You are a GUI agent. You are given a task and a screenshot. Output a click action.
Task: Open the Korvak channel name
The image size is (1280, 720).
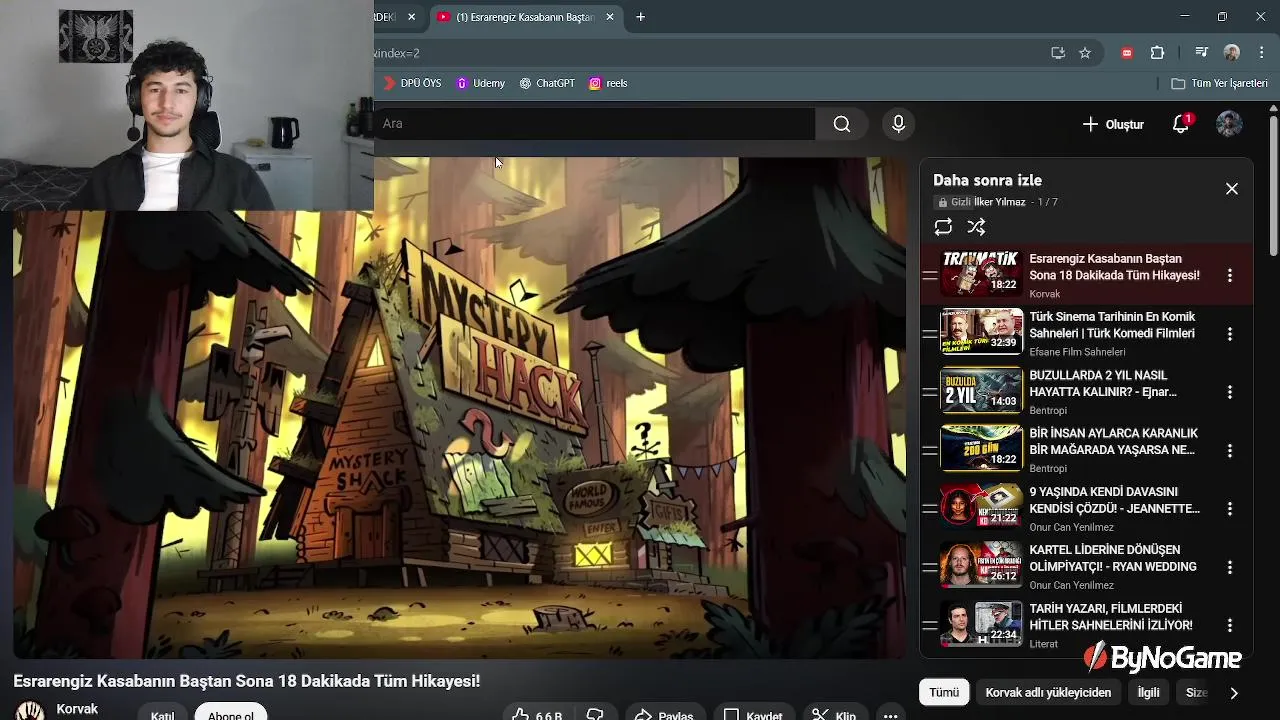click(x=77, y=709)
